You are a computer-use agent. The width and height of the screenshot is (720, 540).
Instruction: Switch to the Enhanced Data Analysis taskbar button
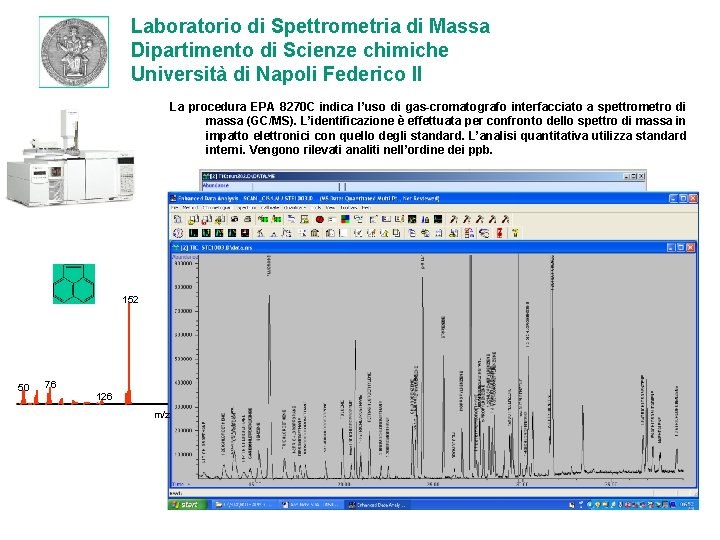(377, 505)
